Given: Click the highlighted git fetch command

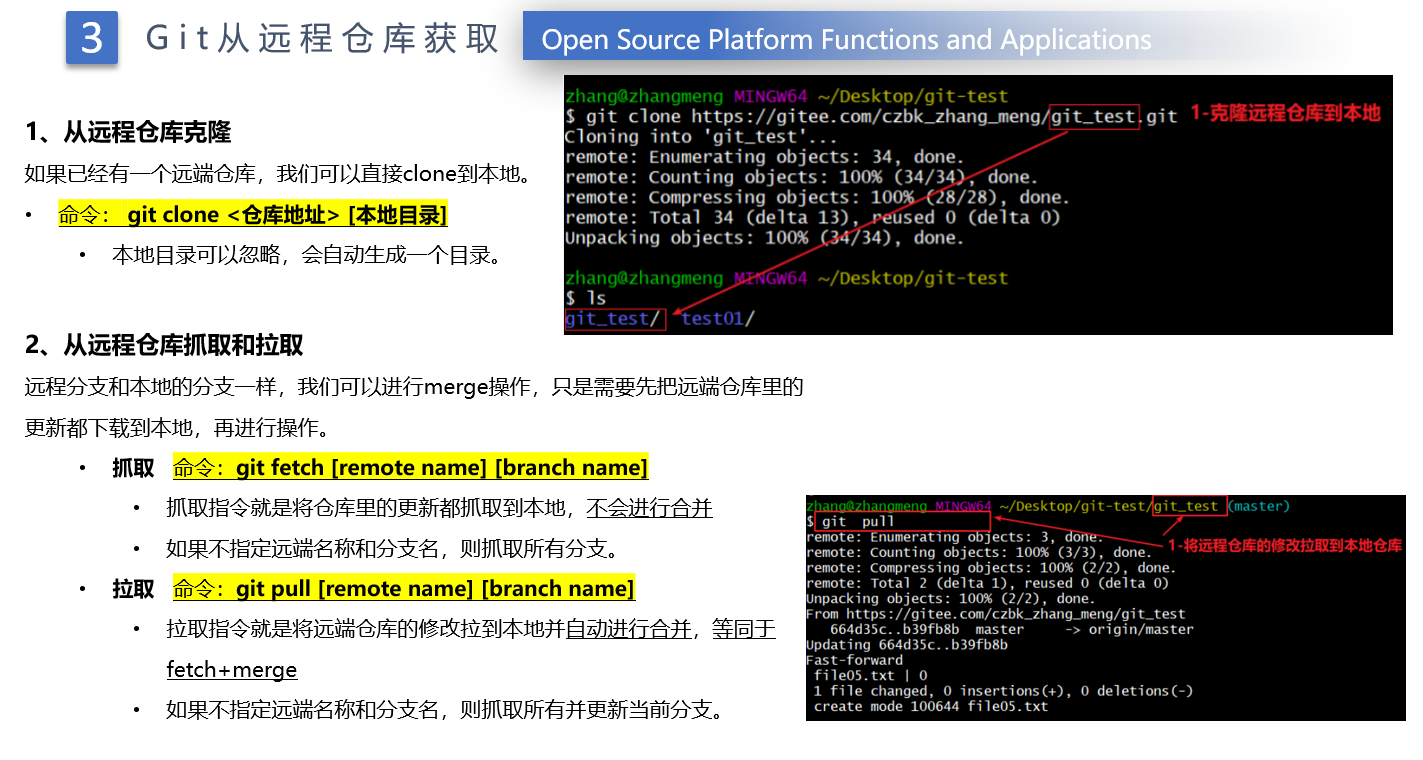Looking at the screenshot, I should pos(410,468).
